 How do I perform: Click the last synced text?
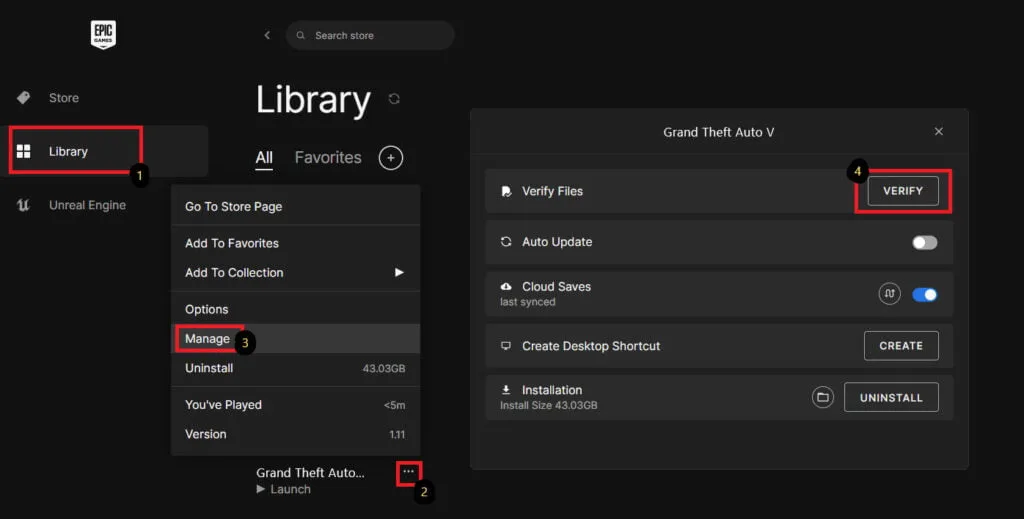528,302
